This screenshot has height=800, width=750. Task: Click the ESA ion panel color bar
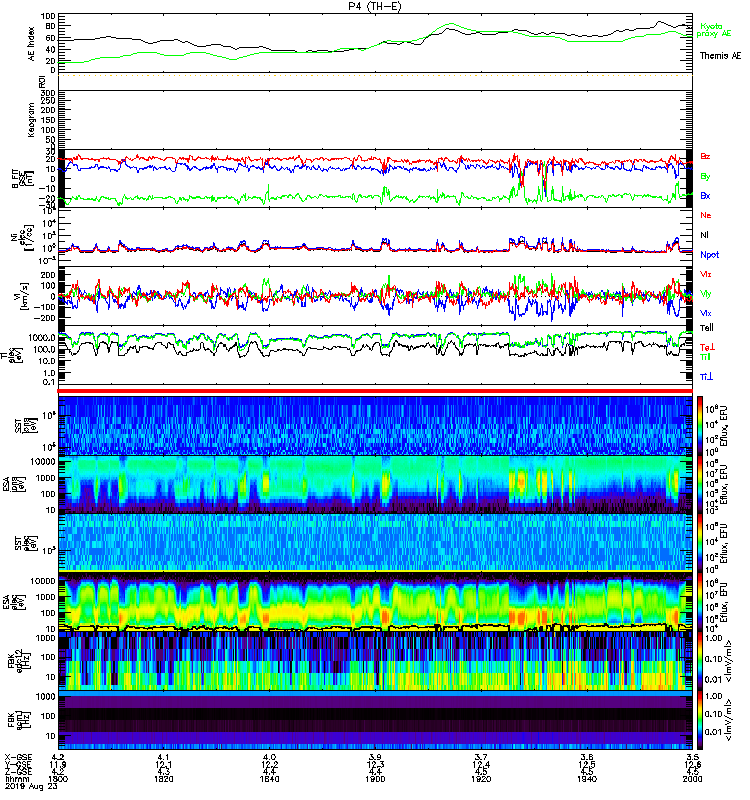pyautogui.click(x=699, y=484)
